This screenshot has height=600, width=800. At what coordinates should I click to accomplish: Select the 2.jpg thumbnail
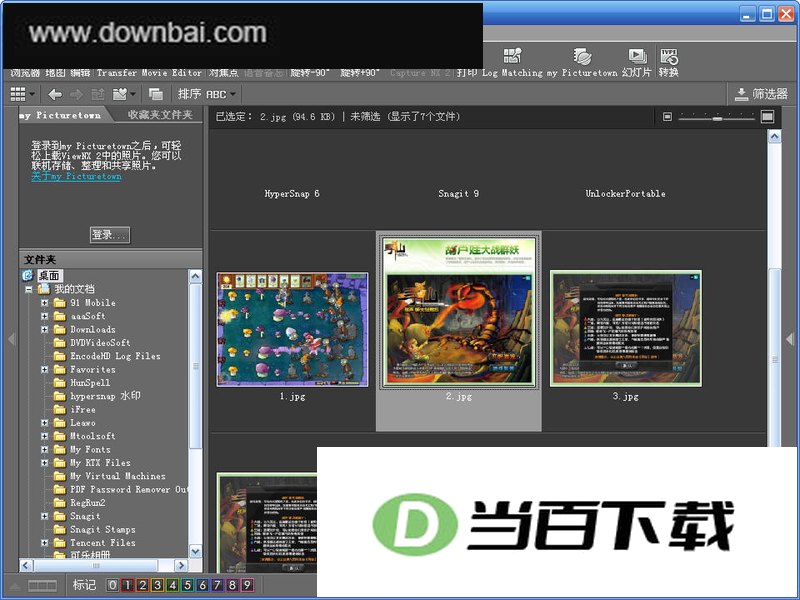tap(459, 311)
